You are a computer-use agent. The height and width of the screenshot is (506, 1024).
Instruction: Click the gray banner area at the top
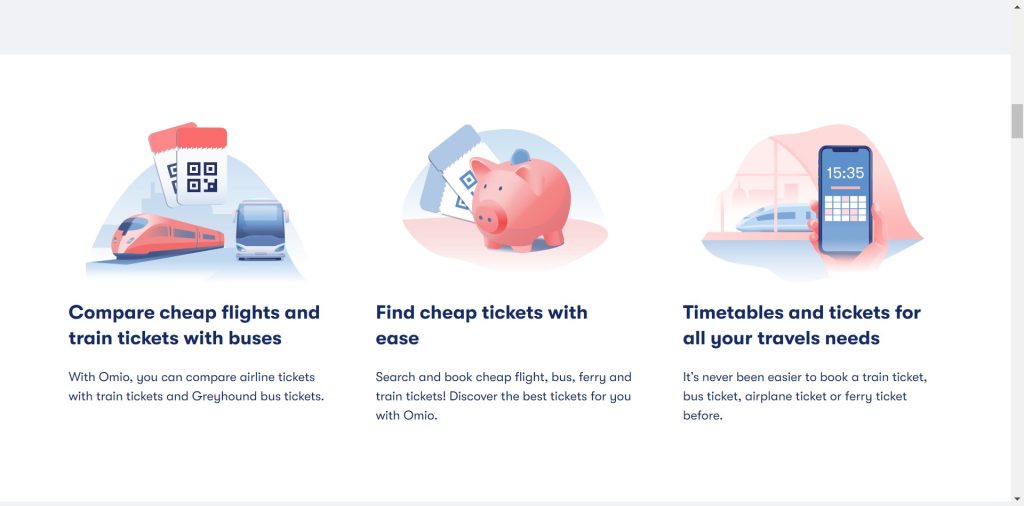click(x=500, y=26)
